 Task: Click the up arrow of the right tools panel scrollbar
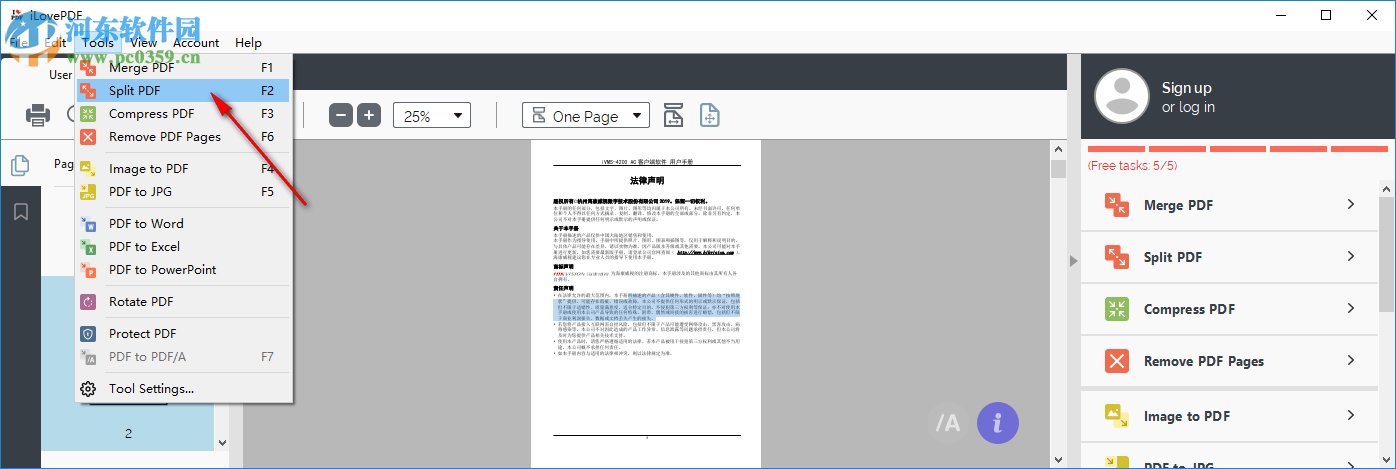(x=1387, y=187)
